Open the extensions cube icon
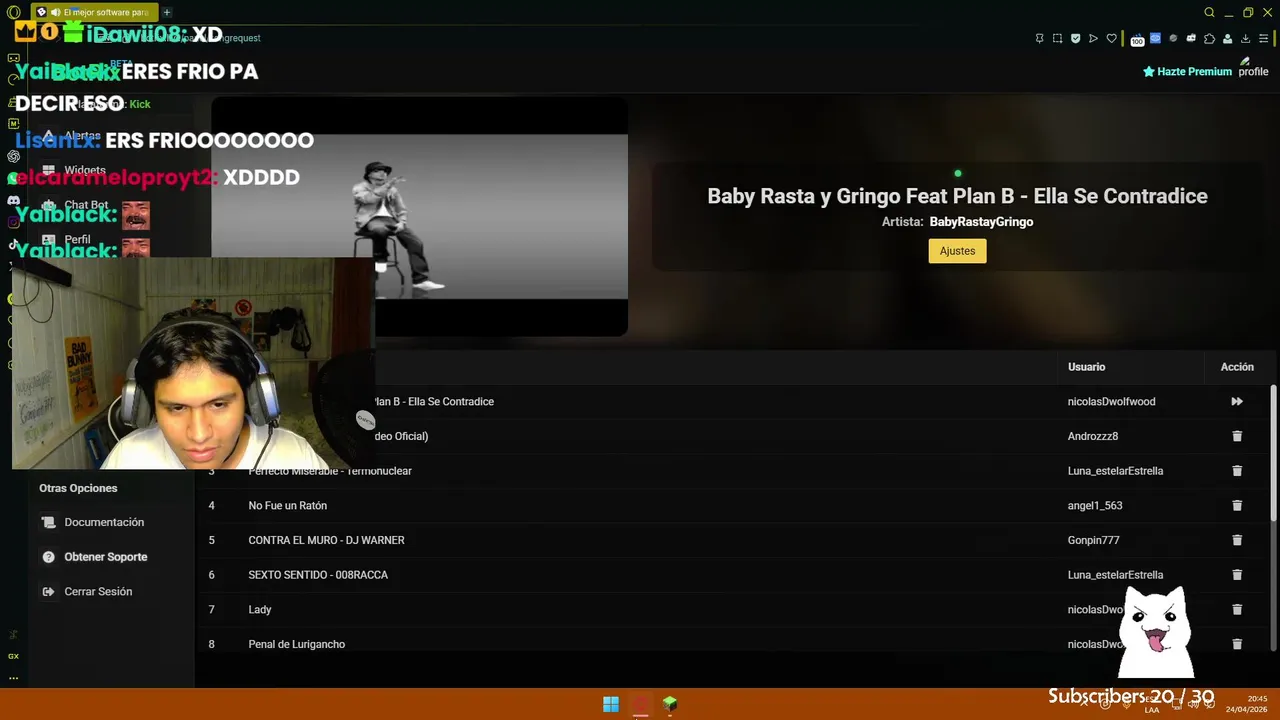Screen dimensions: 1280x720 tap(1209, 39)
